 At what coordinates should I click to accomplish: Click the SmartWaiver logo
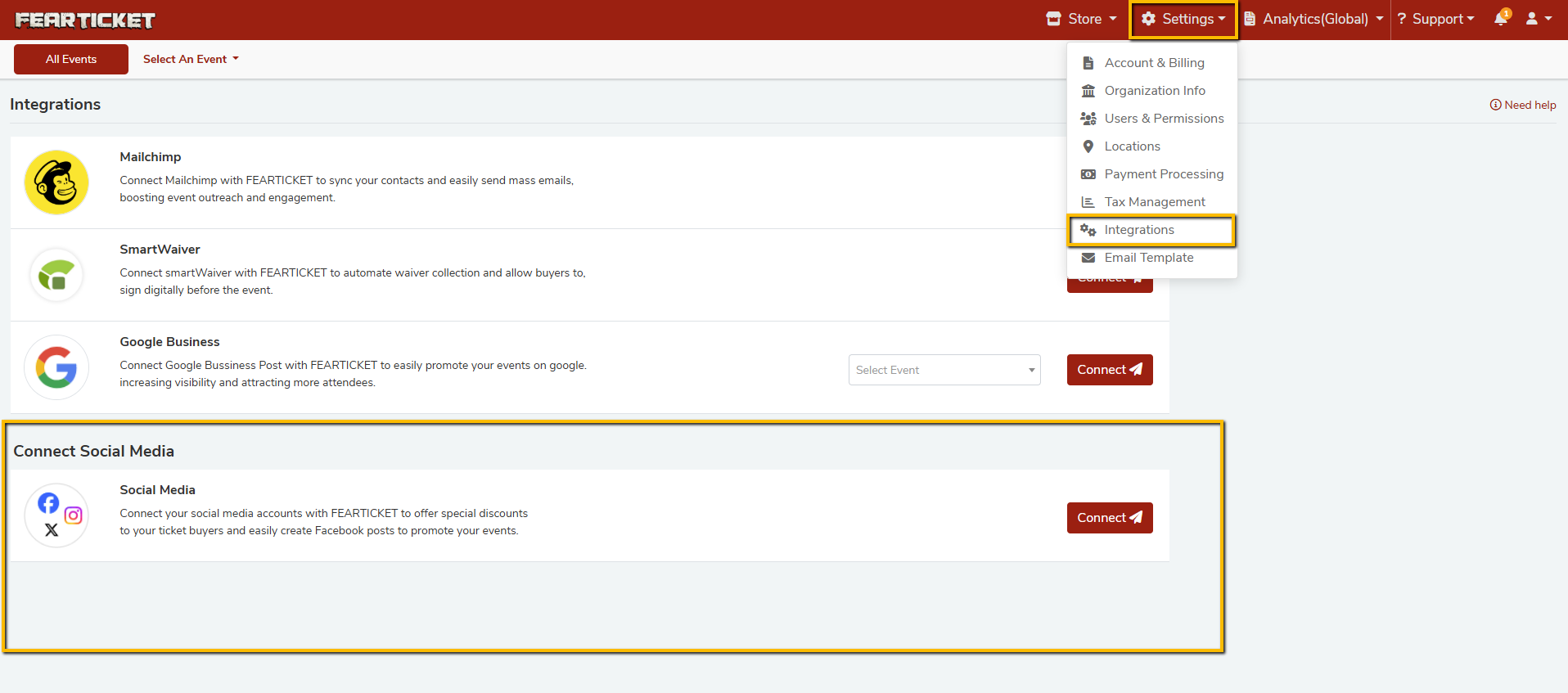tap(56, 275)
